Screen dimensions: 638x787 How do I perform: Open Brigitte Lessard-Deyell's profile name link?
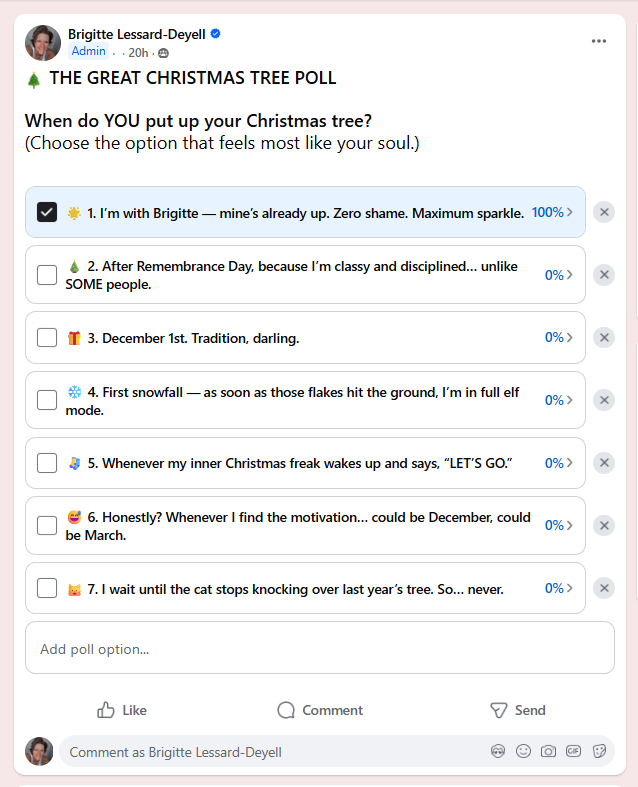click(x=137, y=34)
